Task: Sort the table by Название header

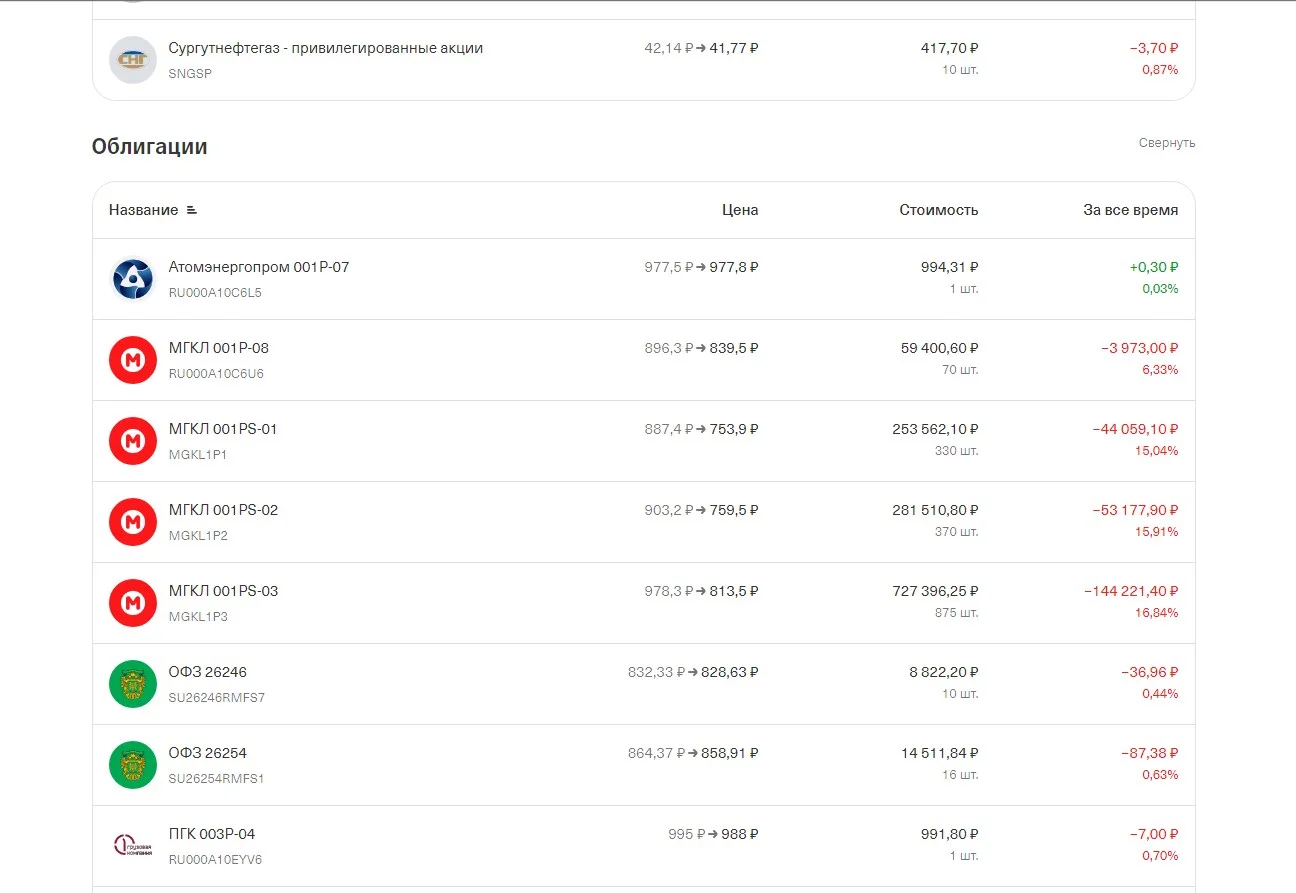Action: click(x=144, y=210)
